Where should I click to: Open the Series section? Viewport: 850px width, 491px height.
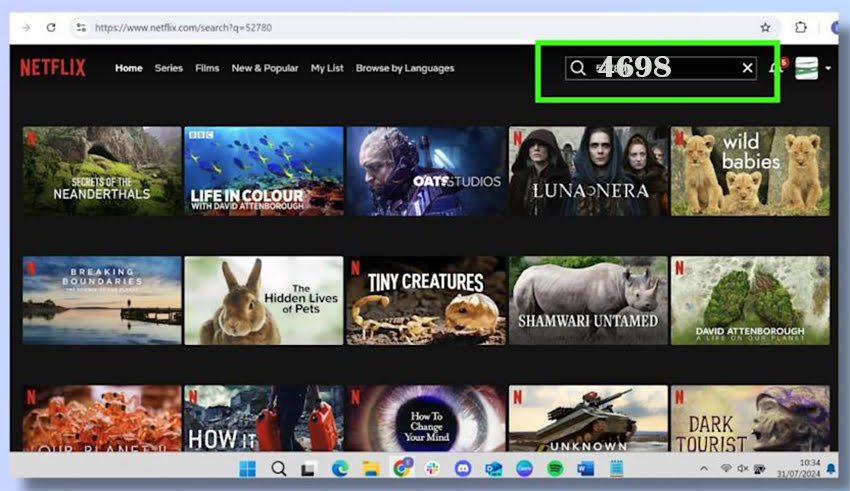click(x=169, y=68)
